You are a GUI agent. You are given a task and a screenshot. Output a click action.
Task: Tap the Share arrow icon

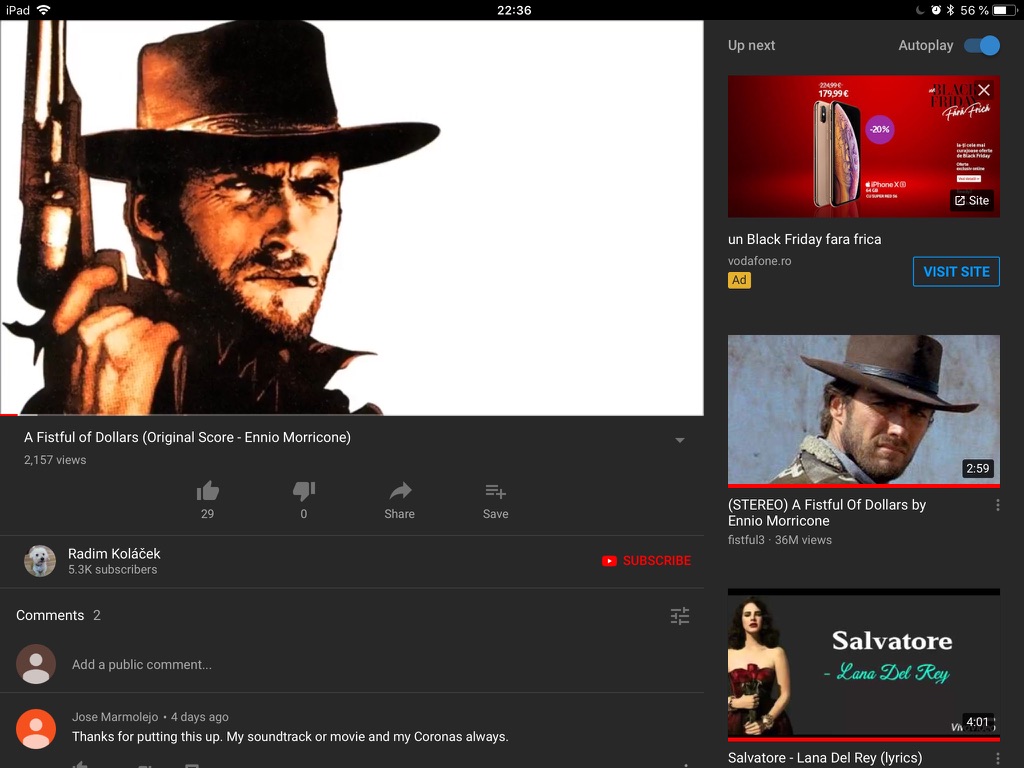pos(400,491)
